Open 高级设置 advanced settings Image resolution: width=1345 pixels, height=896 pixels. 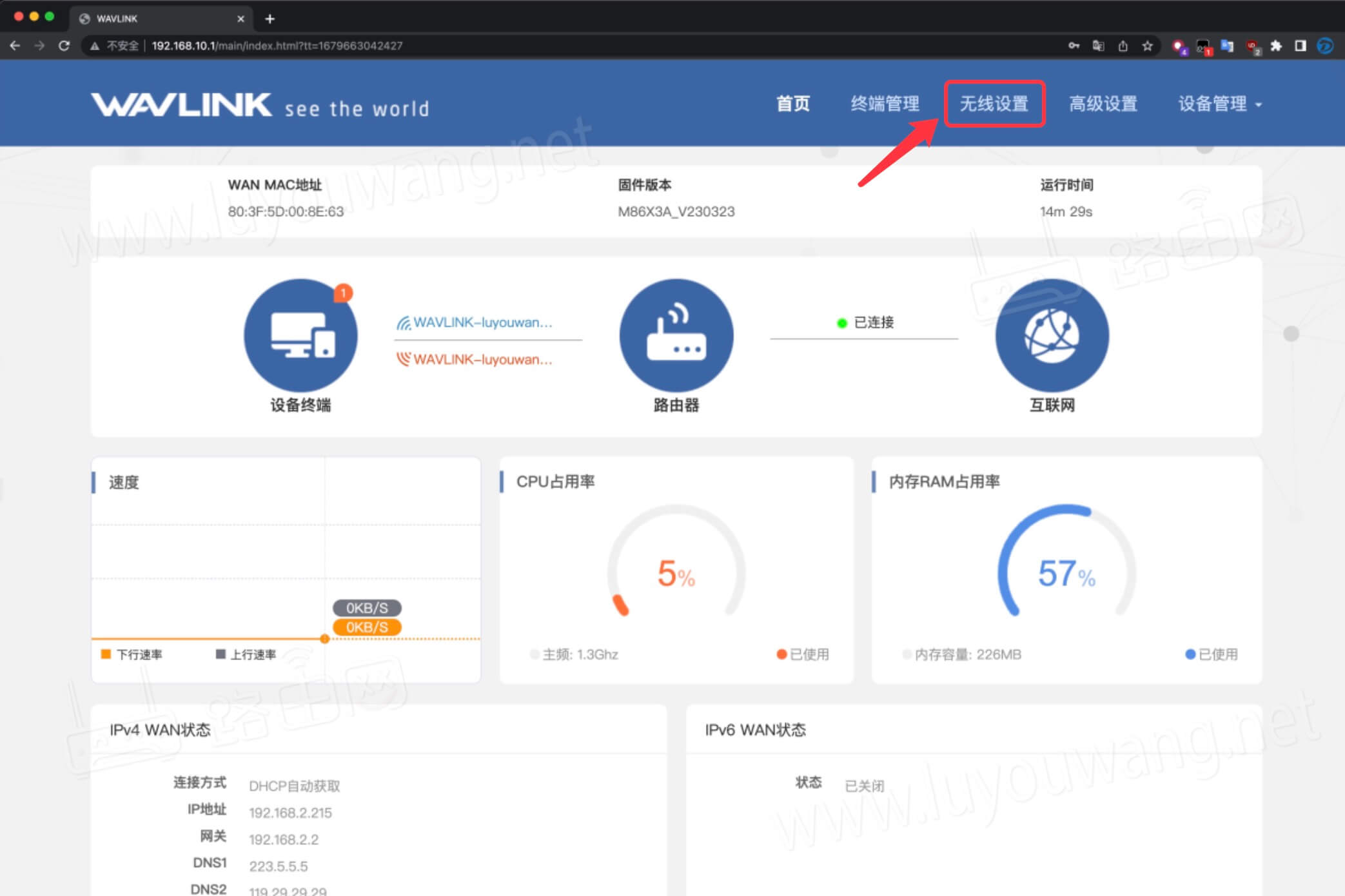1104,103
